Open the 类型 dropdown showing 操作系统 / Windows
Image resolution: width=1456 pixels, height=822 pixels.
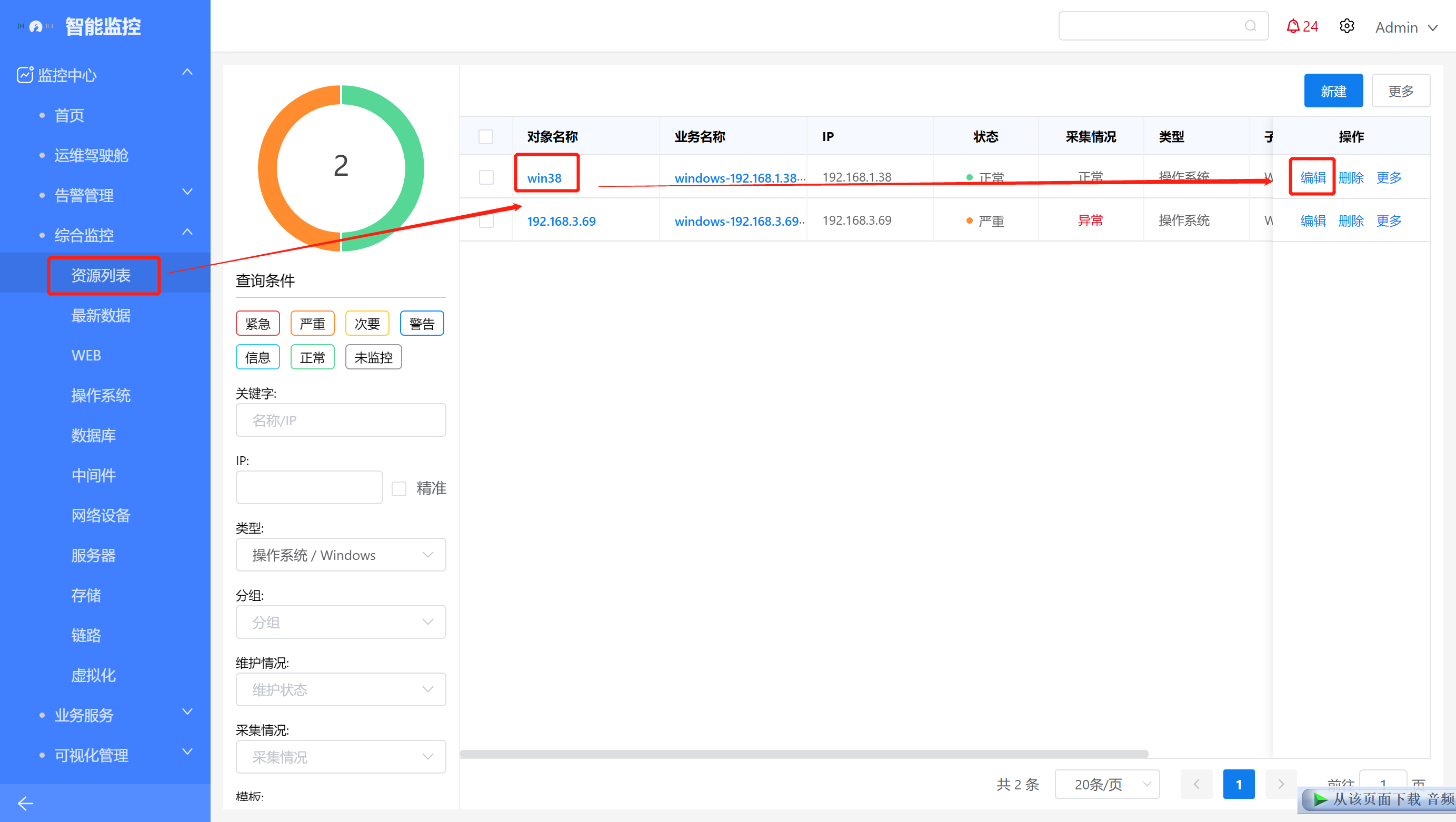point(341,555)
